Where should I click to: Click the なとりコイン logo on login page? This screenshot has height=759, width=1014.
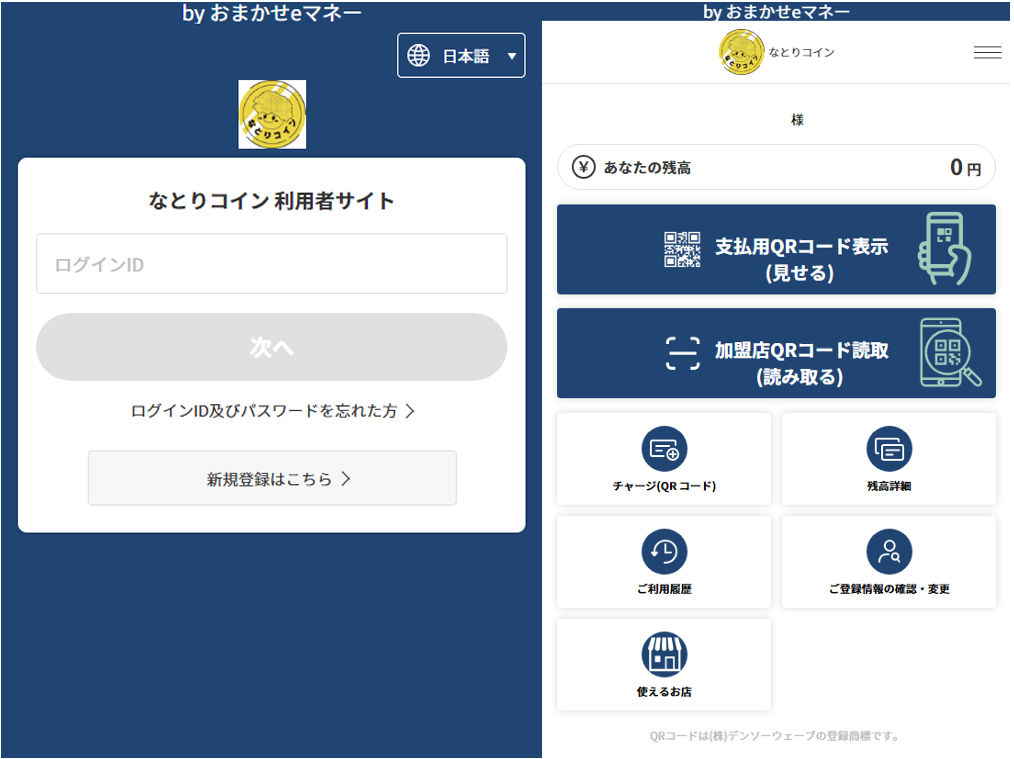click(x=272, y=114)
